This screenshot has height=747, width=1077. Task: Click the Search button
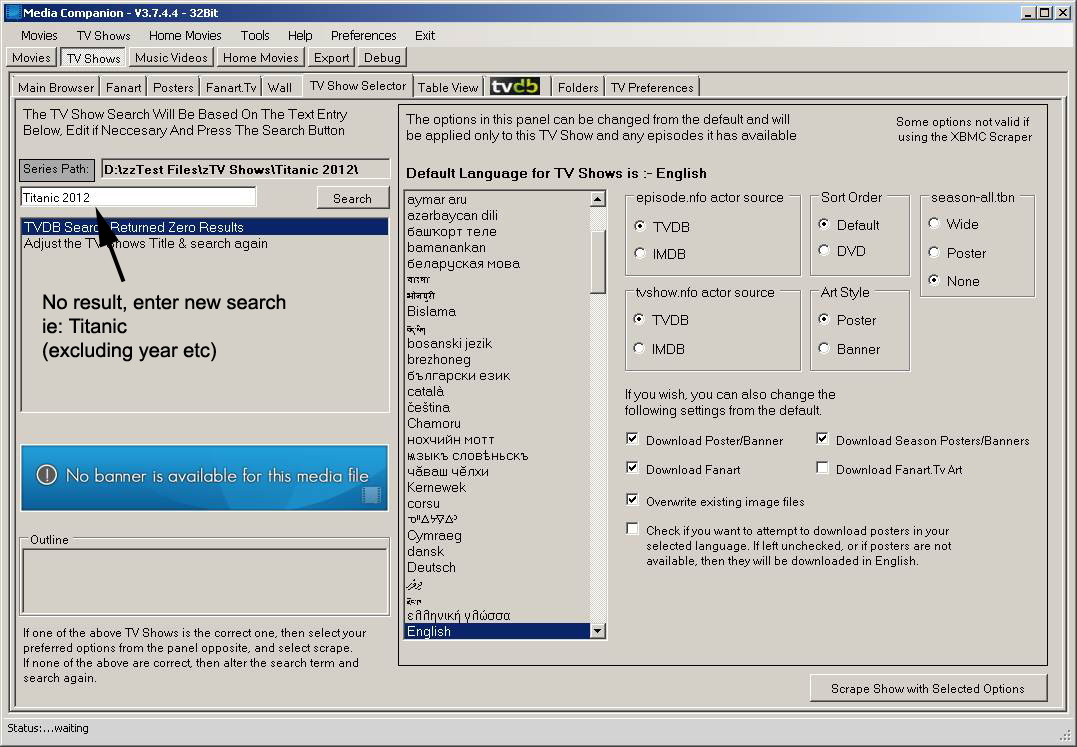point(352,198)
